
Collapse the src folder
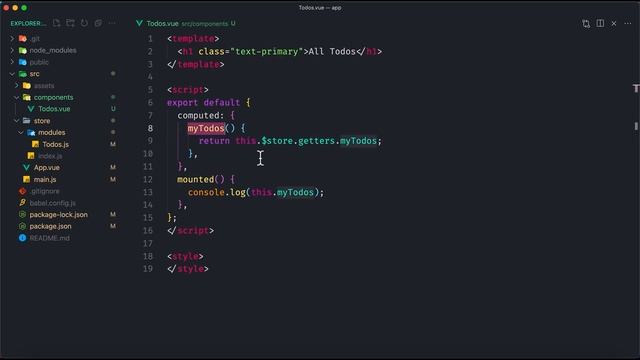coord(12,74)
